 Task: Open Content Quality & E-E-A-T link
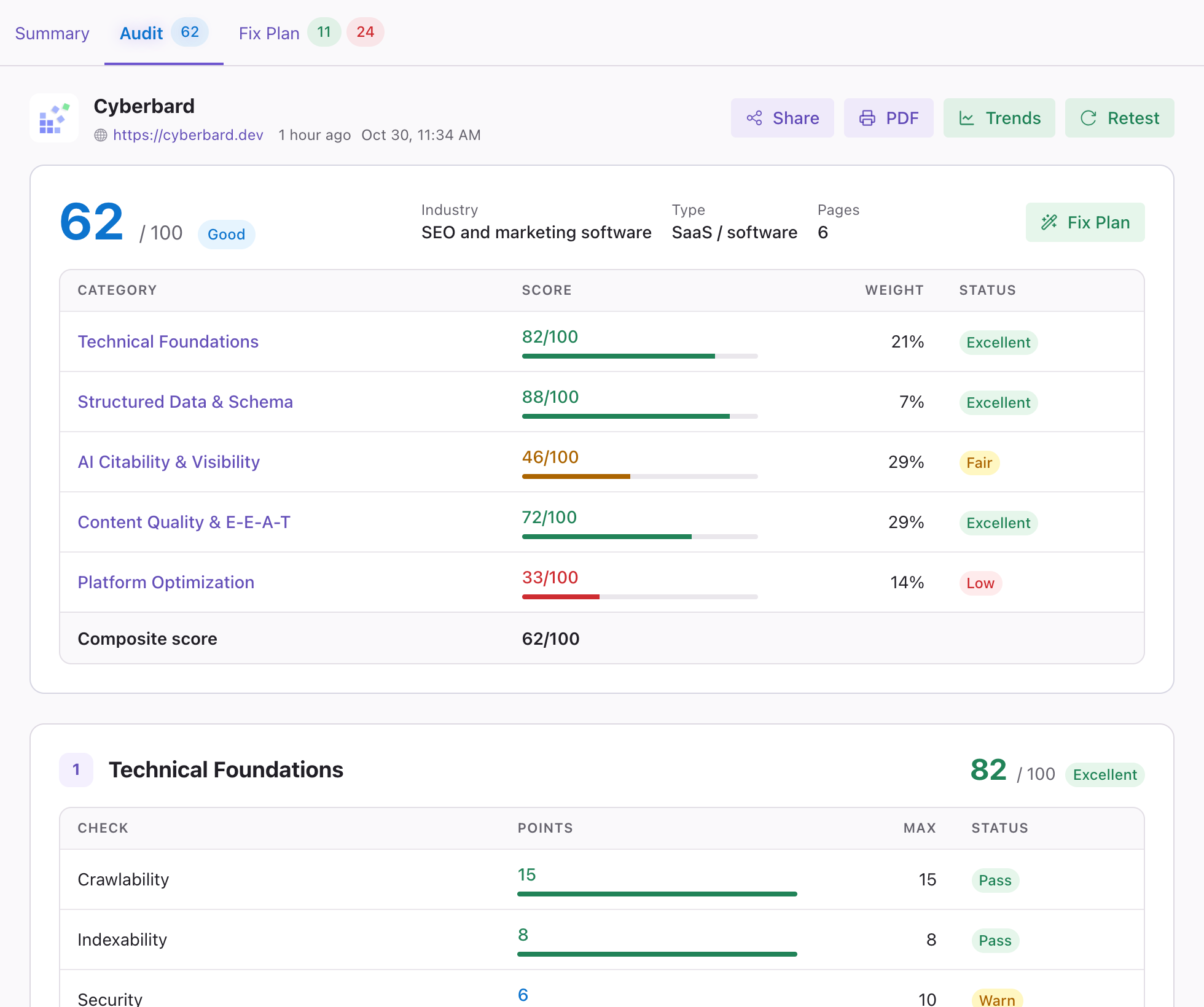184,522
